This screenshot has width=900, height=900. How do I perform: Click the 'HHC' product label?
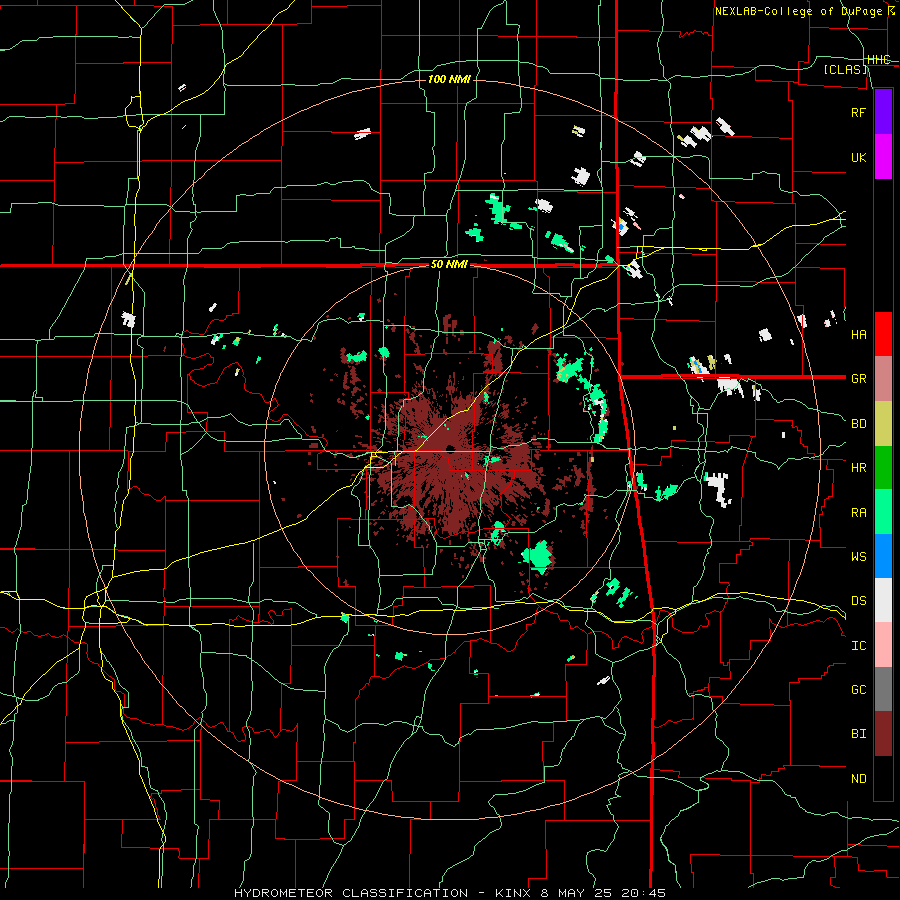pyautogui.click(x=878, y=60)
